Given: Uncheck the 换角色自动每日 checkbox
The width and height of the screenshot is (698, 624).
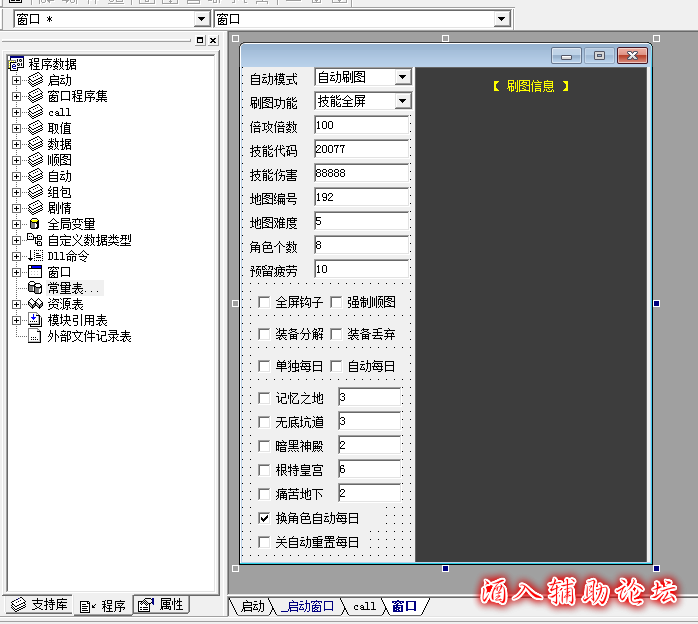Looking at the screenshot, I should (264, 518).
